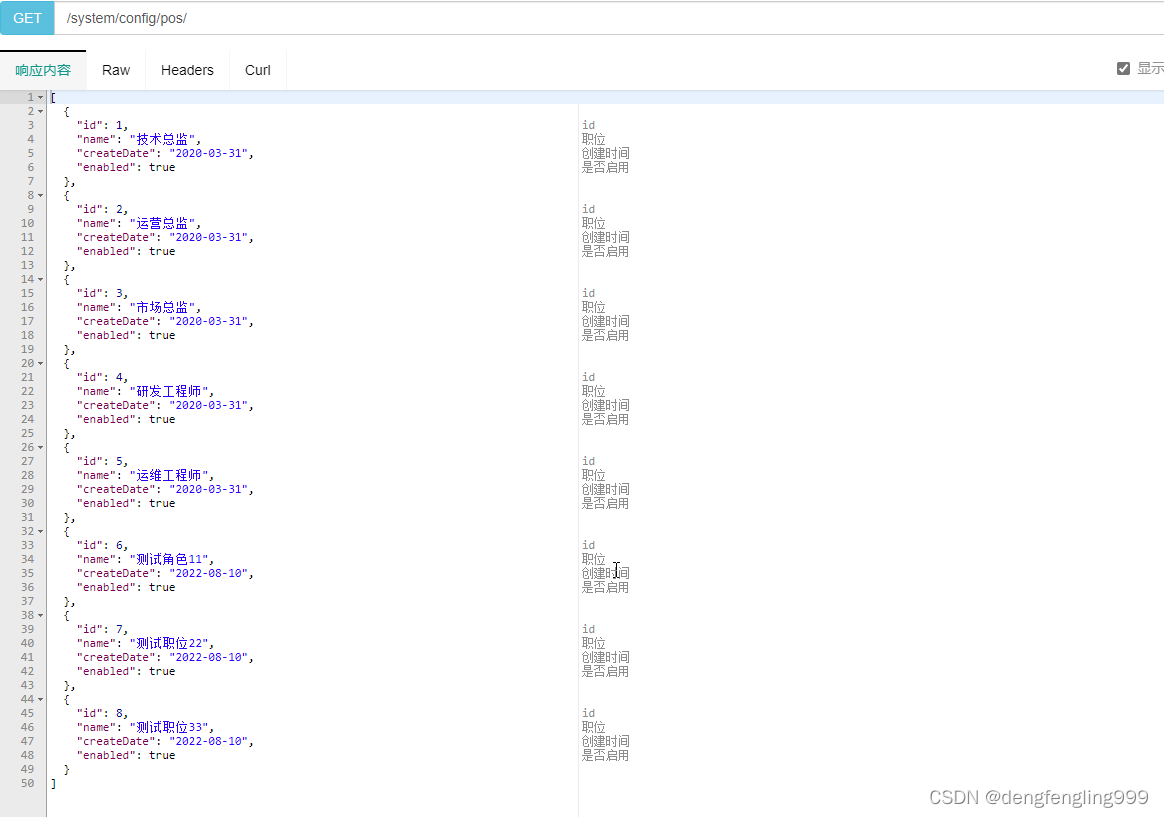Click the name value "运维工程师"
The image size is (1164, 817).
[x=169, y=475]
